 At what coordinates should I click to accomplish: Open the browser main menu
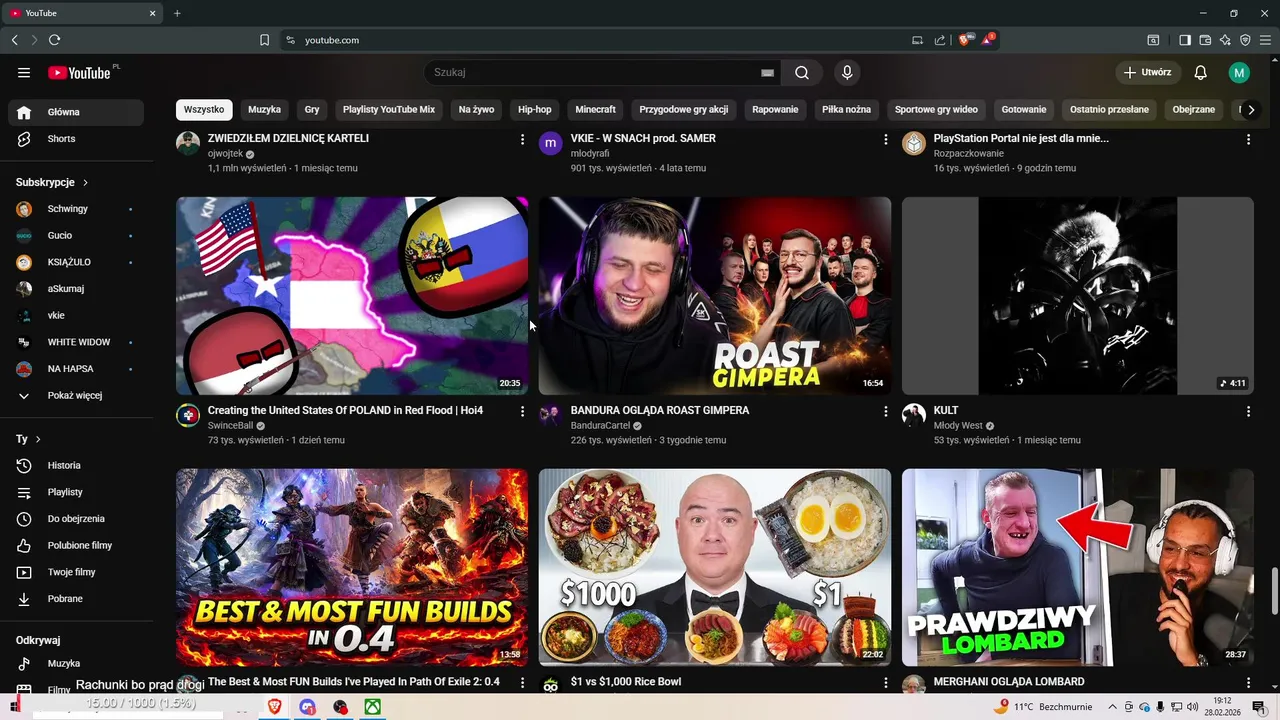point(1265,40)
